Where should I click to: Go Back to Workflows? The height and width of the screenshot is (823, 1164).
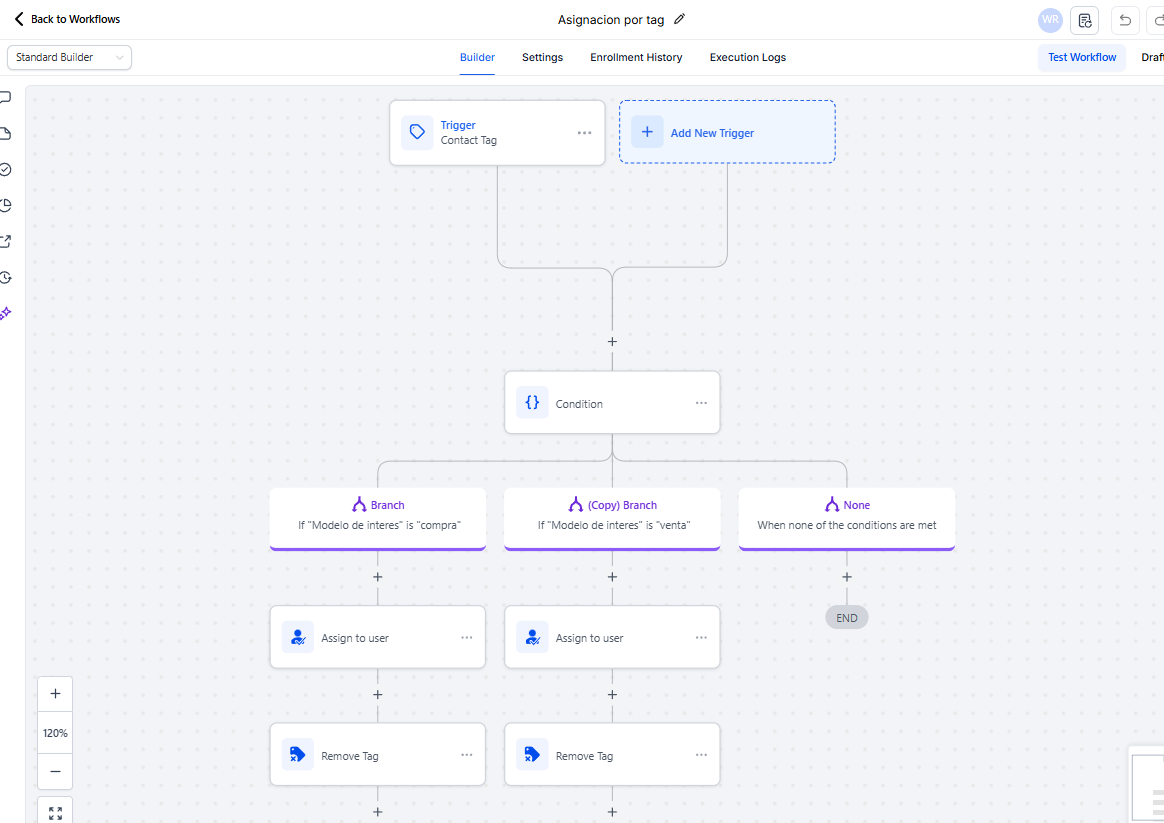pos(66,19)
